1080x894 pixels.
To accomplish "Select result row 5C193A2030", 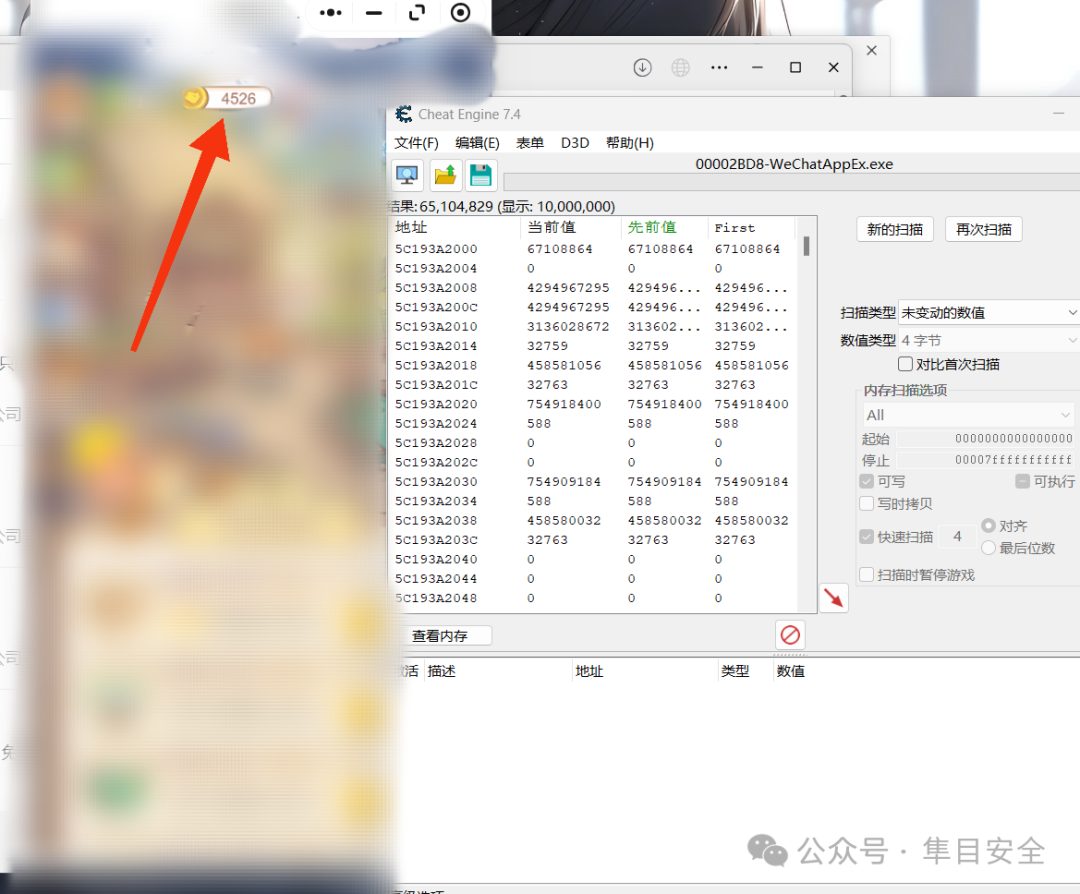I will point(593,481).
